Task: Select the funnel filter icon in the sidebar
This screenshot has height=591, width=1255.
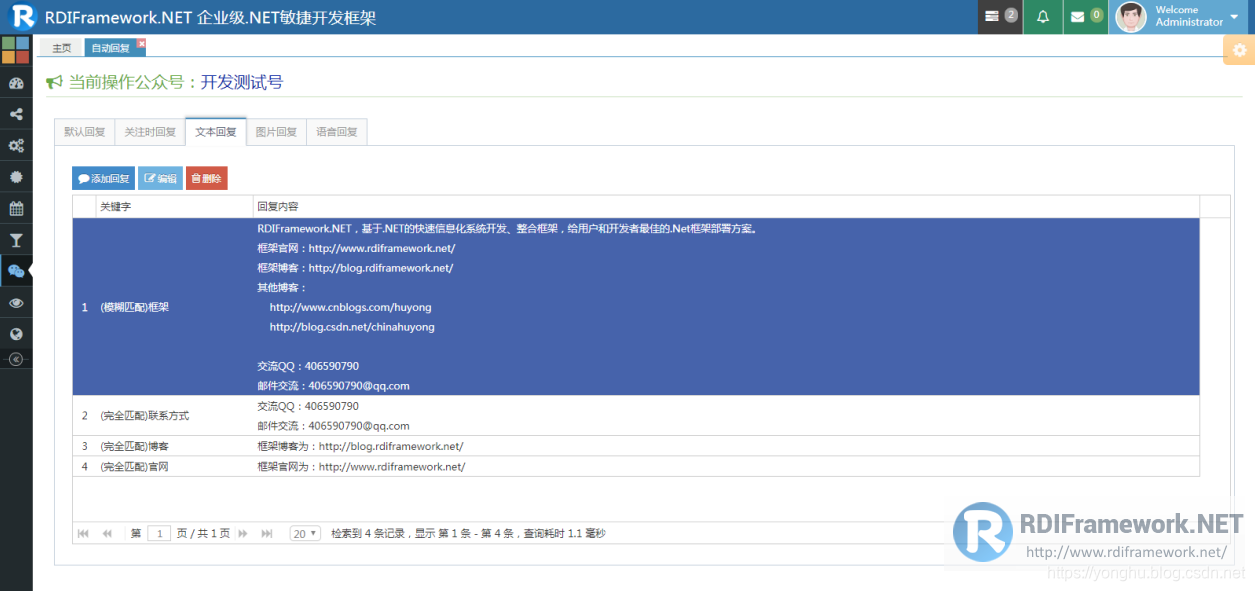Action: pyautogui.click(x=16, y=240)
